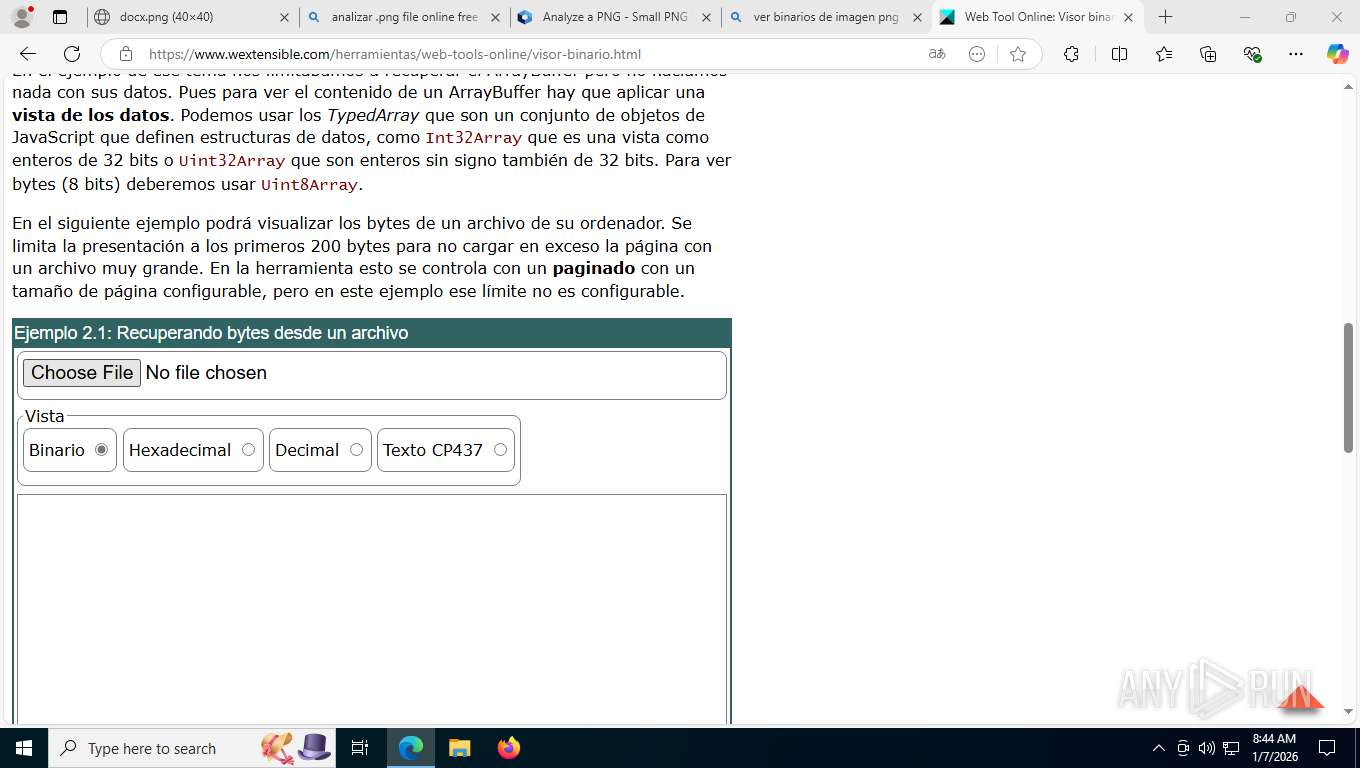The image size is (1360, 768).
Task: Close the 'Web Tool Online: Visor binario' tab
Action: [x=1128, y=17]
